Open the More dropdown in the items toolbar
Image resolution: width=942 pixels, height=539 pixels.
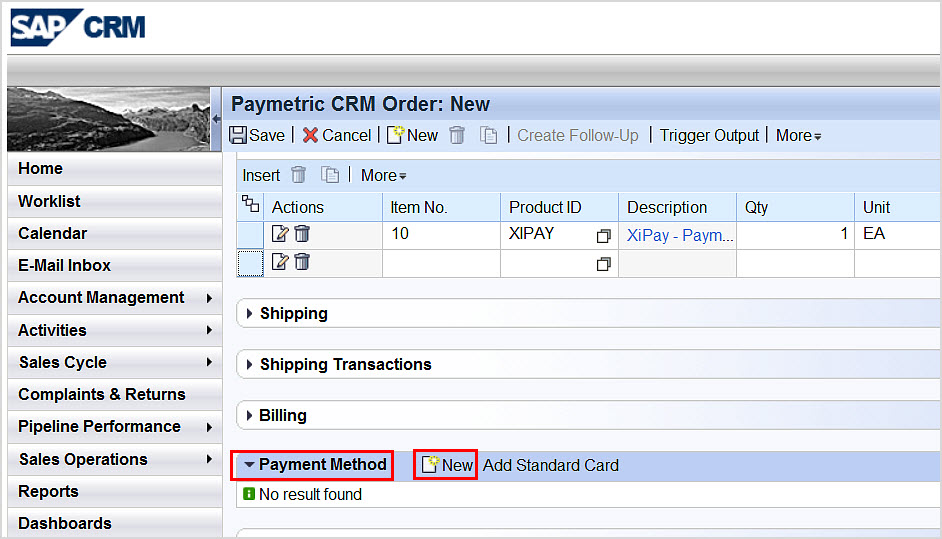pyautogui.click(x=383, y=175)
